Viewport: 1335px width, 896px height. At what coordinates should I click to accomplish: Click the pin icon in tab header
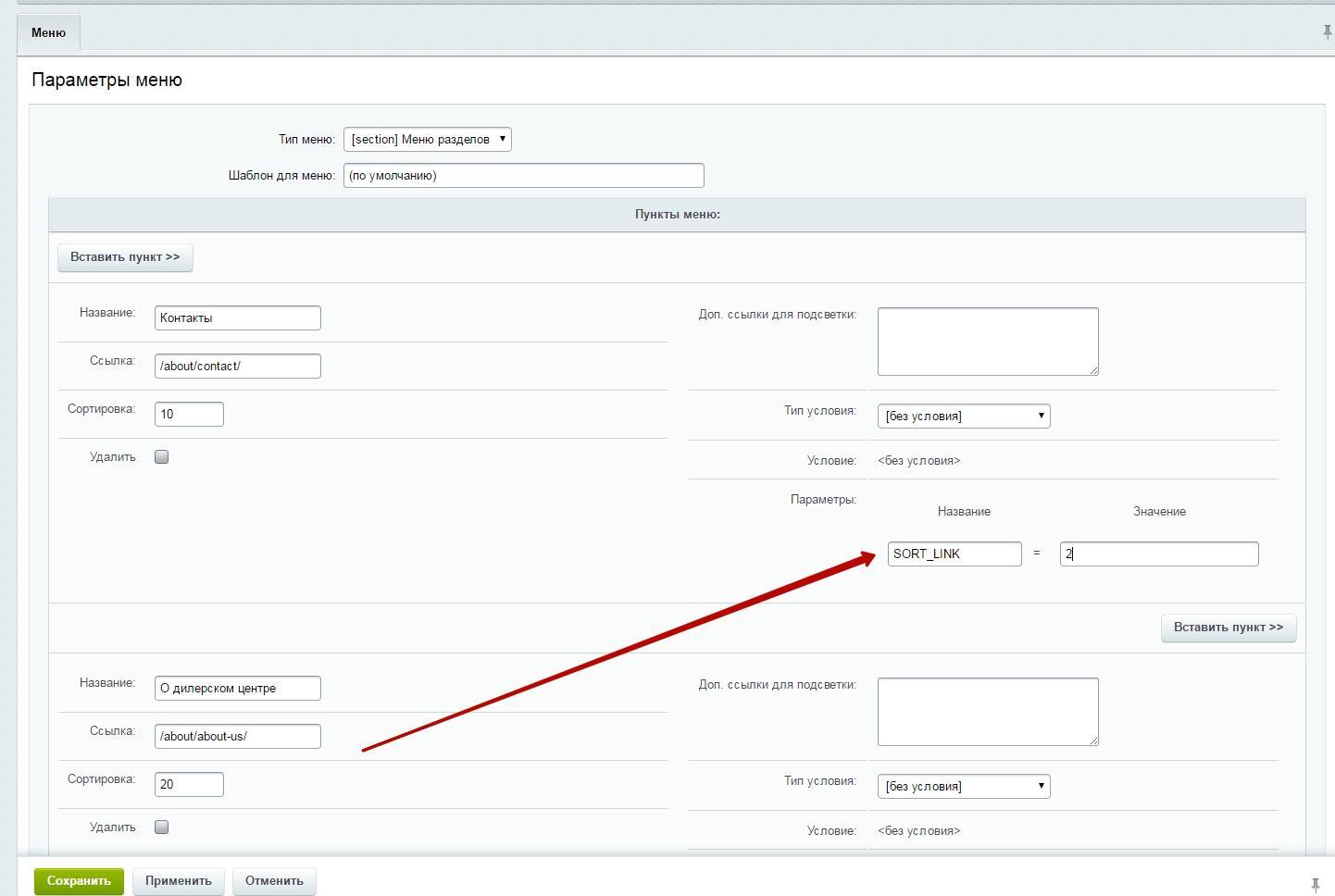[1328, 32]
